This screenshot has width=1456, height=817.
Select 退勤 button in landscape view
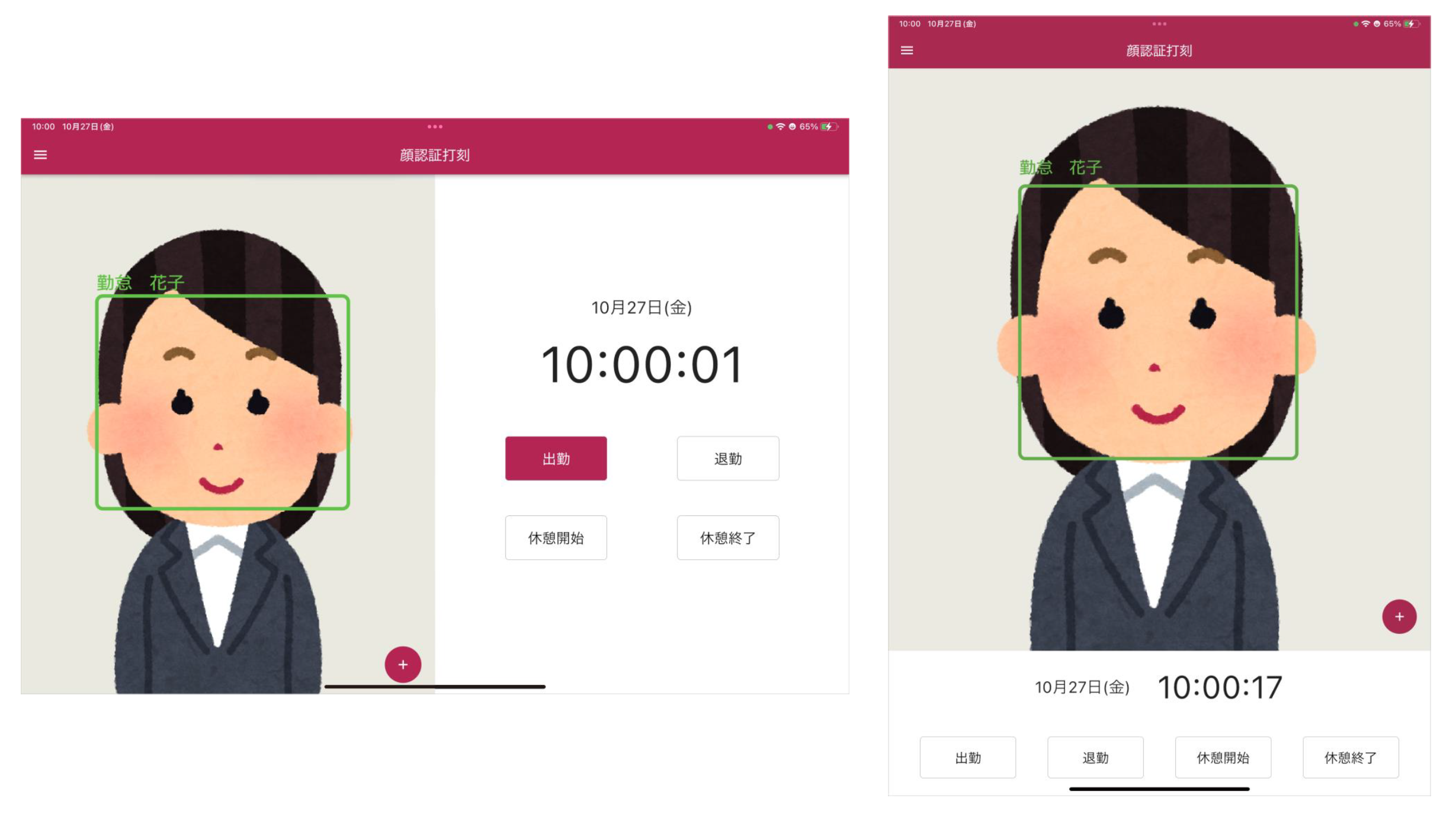point(728,459)
